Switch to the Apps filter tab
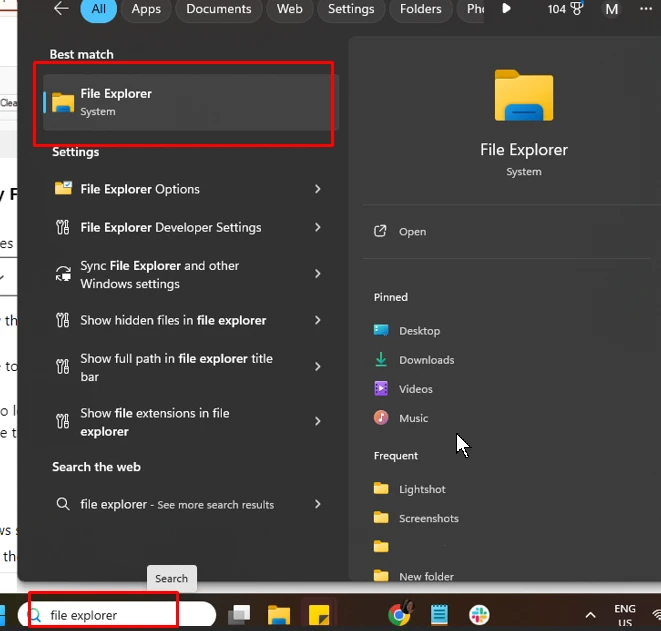 click(x=146, y=9)
